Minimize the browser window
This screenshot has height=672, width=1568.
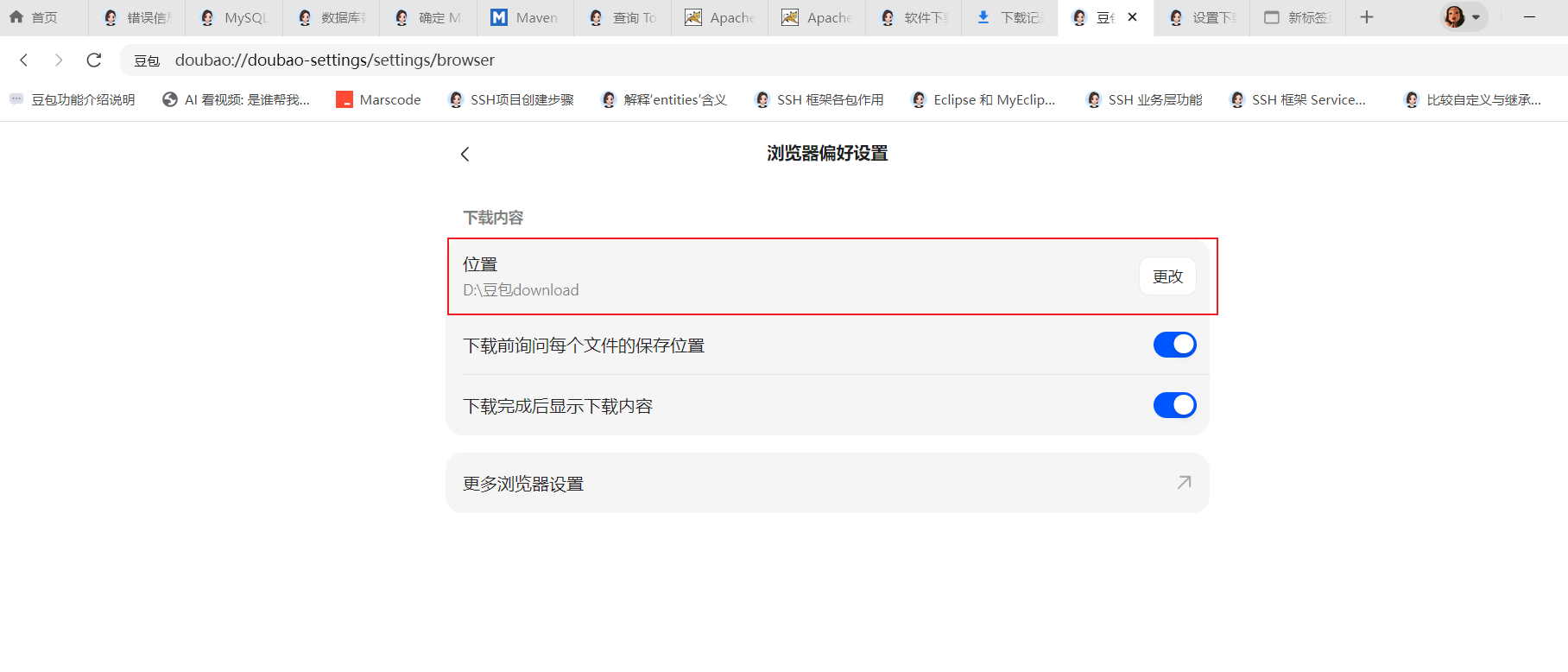coord(1529,17)
